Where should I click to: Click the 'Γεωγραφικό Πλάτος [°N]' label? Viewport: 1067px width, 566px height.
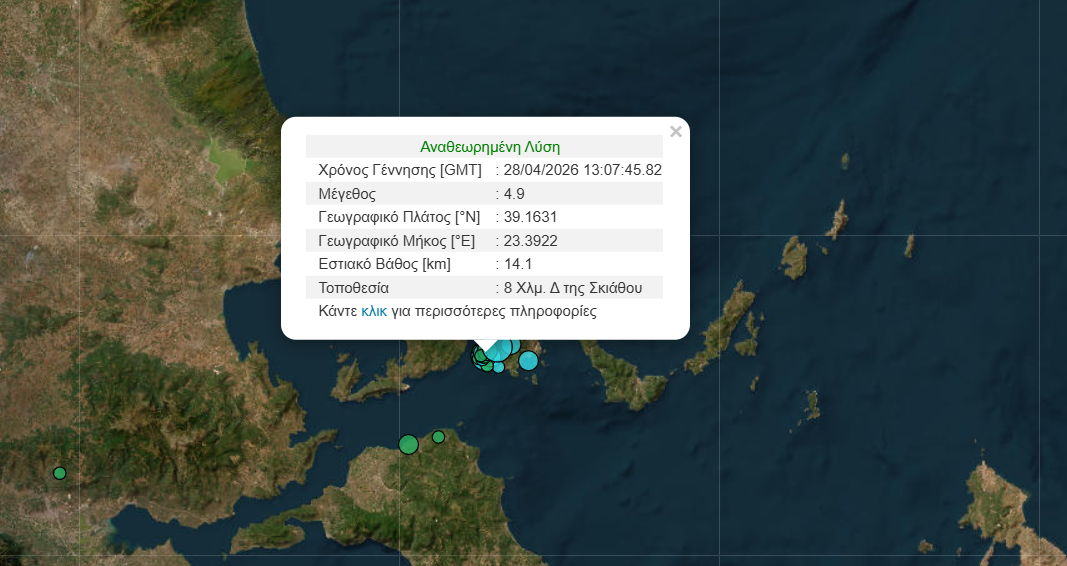(398, 217)
